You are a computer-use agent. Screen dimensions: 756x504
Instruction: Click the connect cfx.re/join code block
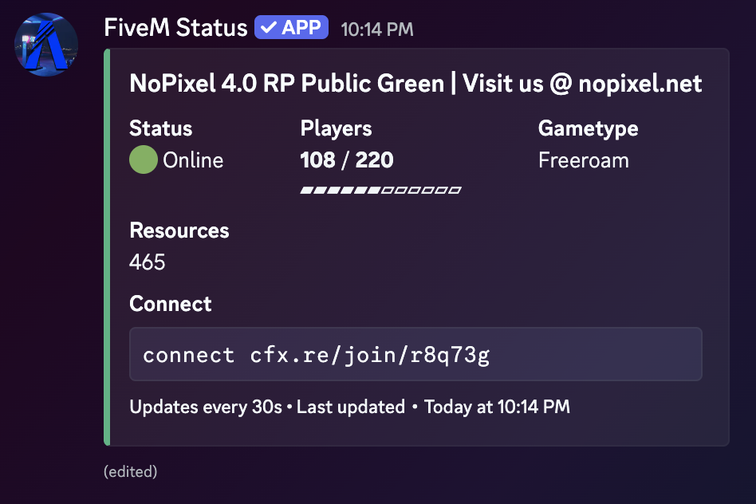point(416,354)
